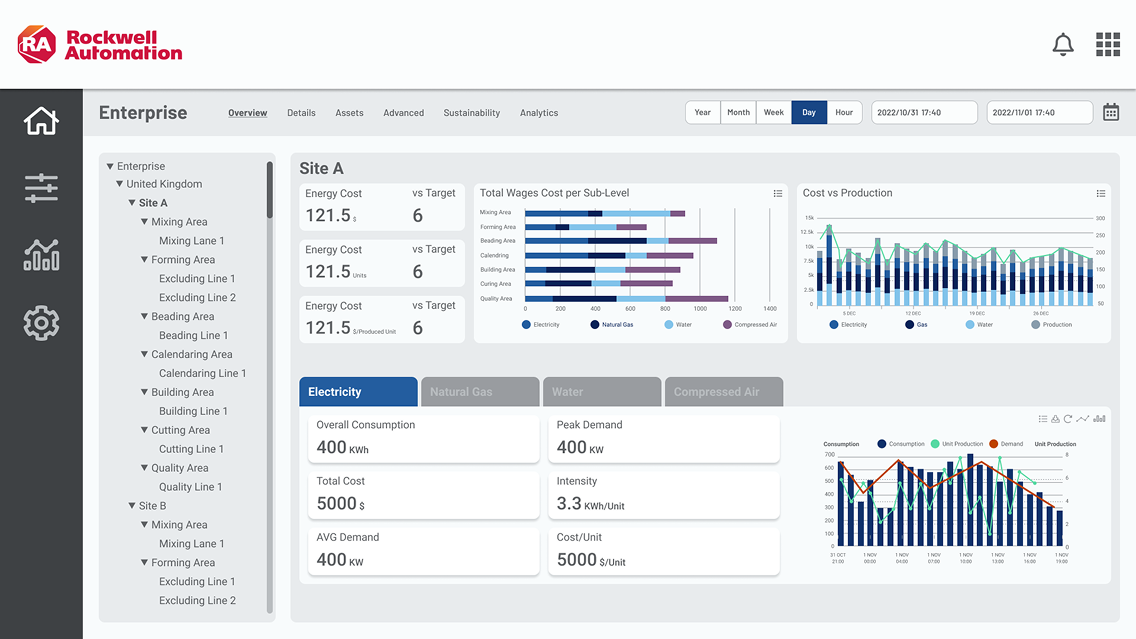Go to Home in the sidebar
This screenshot has height=639, width=1136.
point(41,121)
